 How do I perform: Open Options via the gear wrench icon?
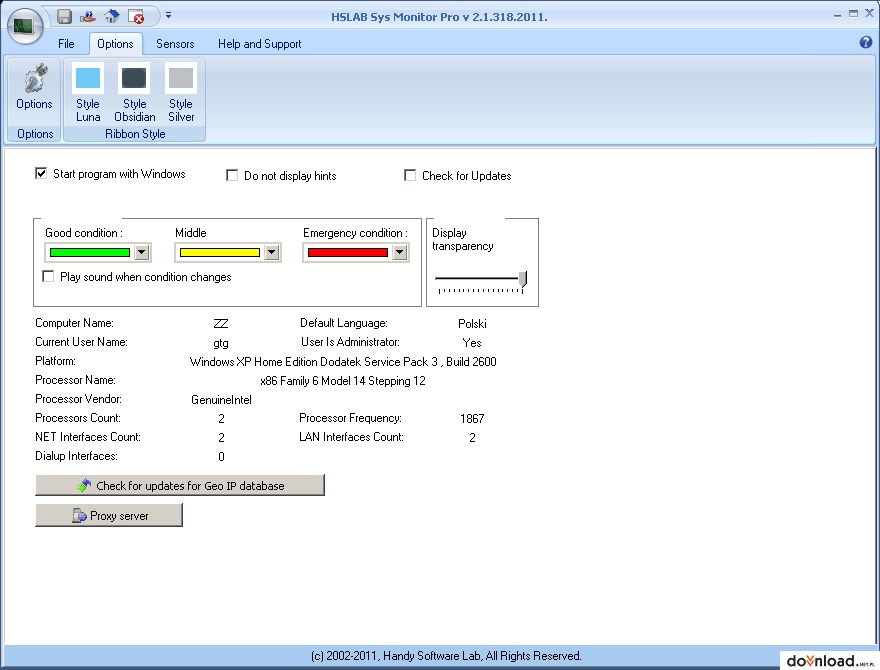tap(34, 88)
